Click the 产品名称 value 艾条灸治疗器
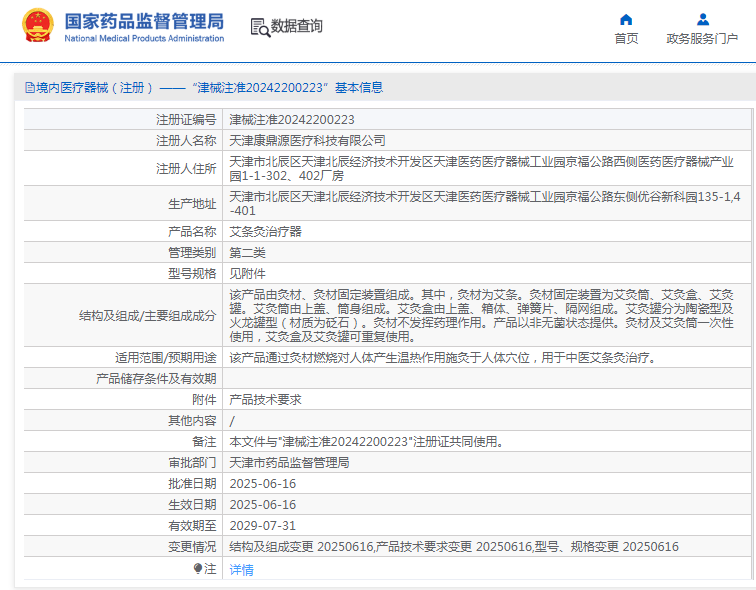The image size is (756, 590). (x=265, y=232)
